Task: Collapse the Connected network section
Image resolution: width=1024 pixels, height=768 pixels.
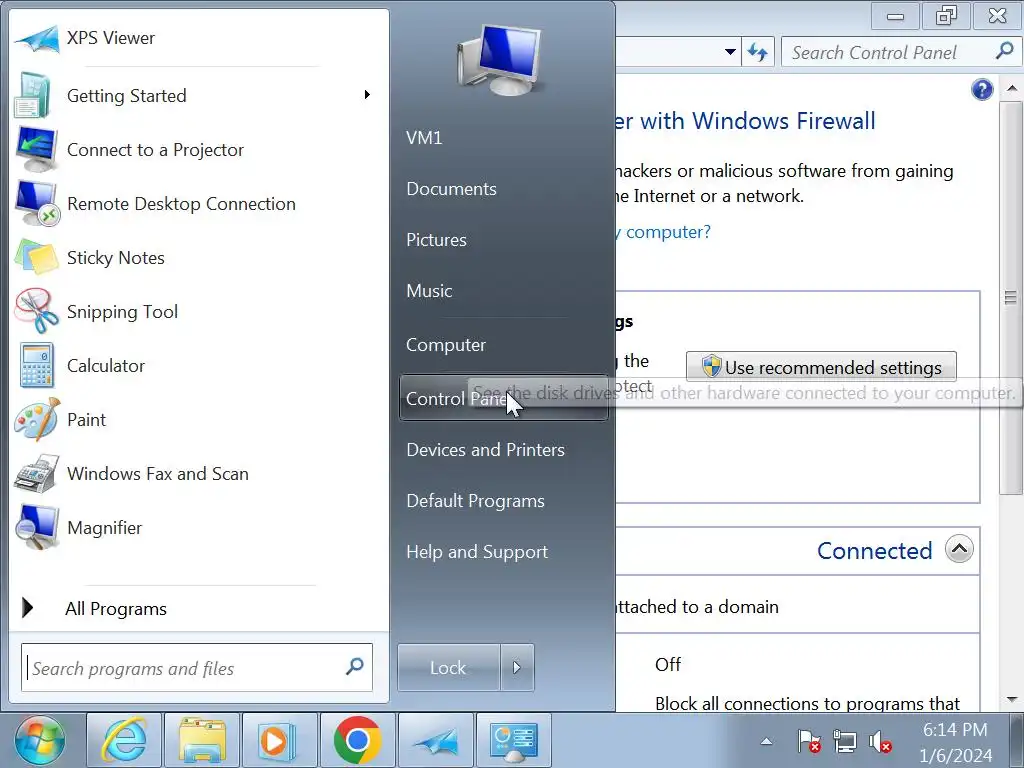Action: [x=959, y=549]
